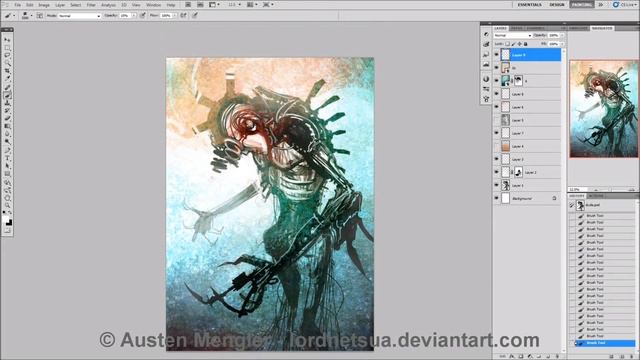Switch to the Design workspace
640x360 pixels.
coord(556,4)
